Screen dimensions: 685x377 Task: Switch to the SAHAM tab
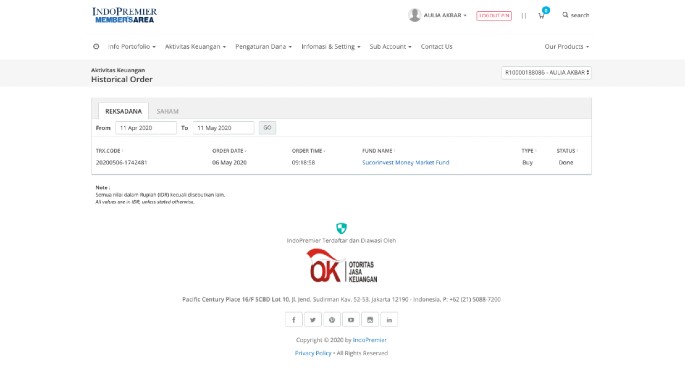tap(167, 111)
